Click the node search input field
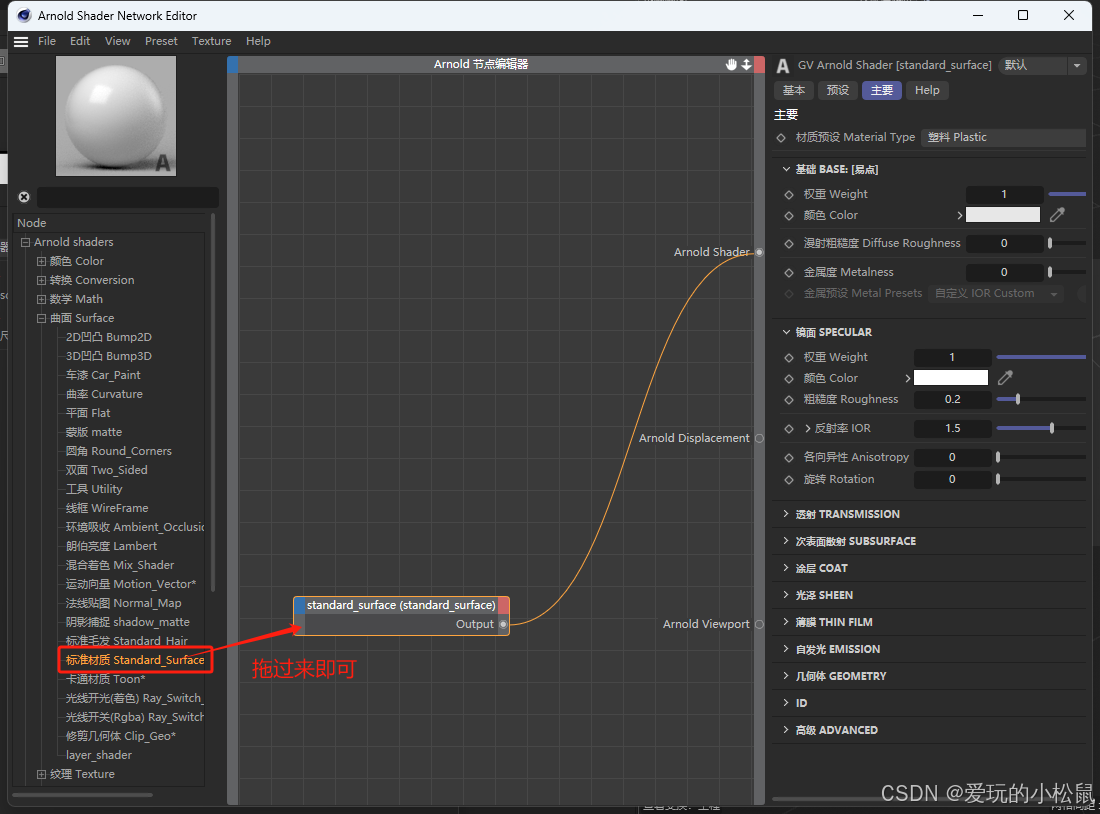Image resolution: width=1100 pixels, height=814 pixels. pyautogui.click(x=128, y=197)
